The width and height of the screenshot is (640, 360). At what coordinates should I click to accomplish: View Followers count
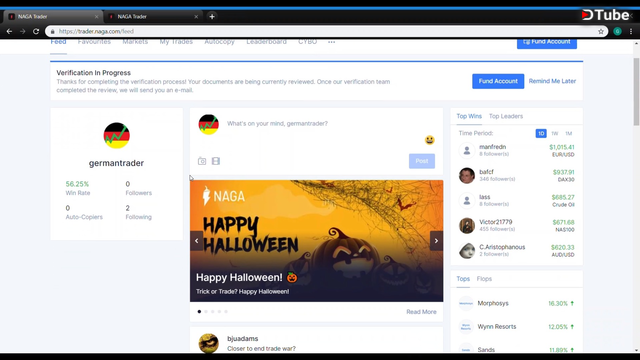[x=138, y=188]
